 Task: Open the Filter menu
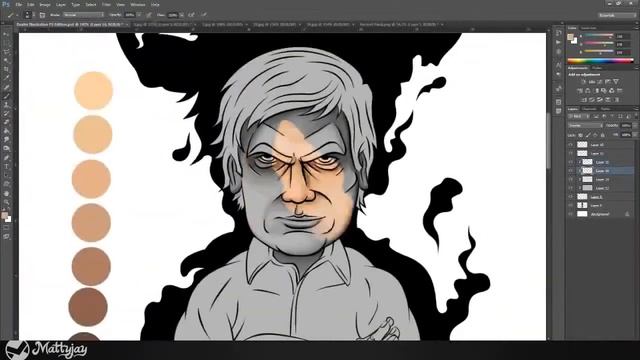[x=107, y=4]
